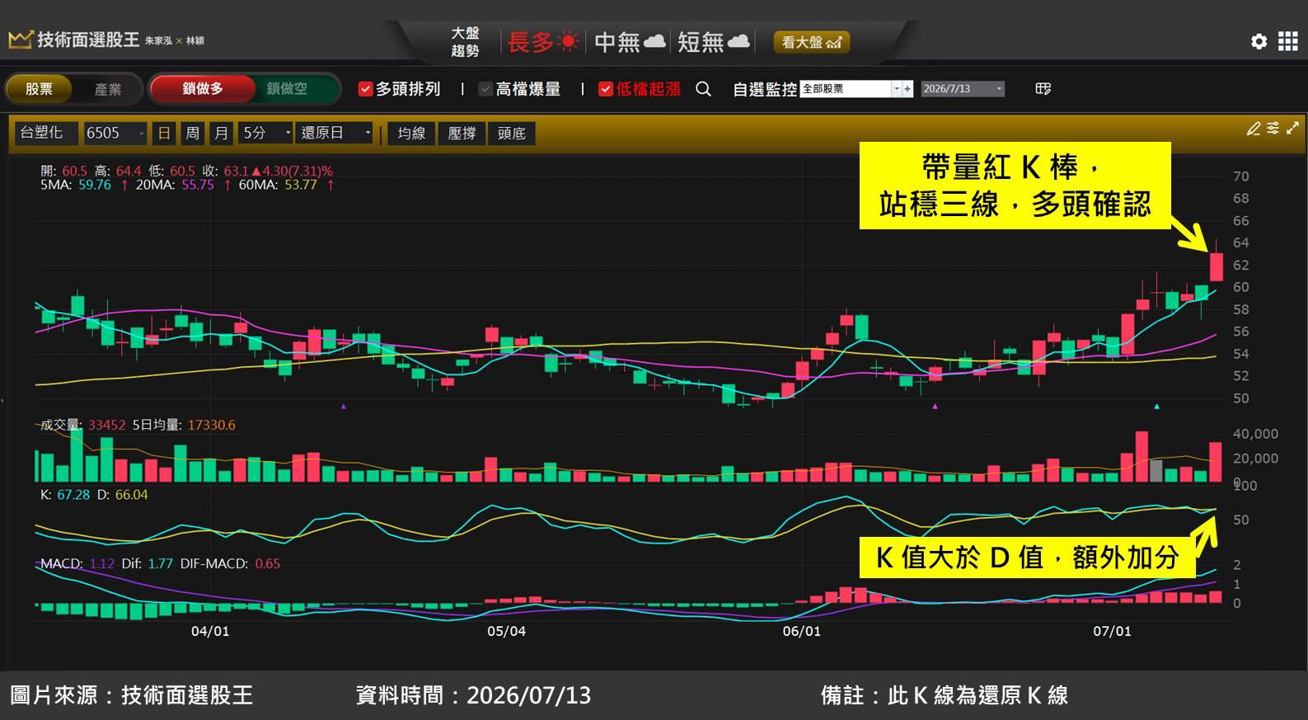Screen dimensions: 1308x720
Task: Click the latest red volume bar
Action: pos(1216,462)
